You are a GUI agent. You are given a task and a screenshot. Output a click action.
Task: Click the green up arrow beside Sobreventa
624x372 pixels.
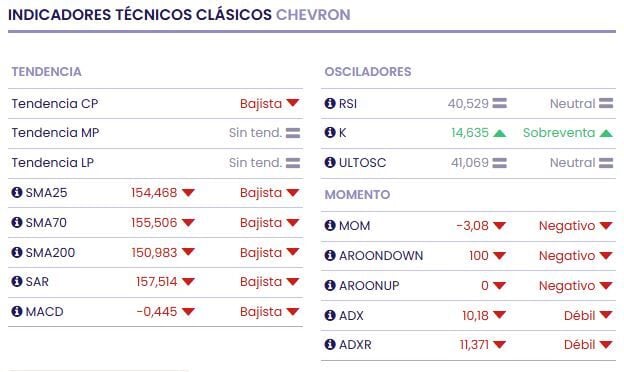coord(606,133)
